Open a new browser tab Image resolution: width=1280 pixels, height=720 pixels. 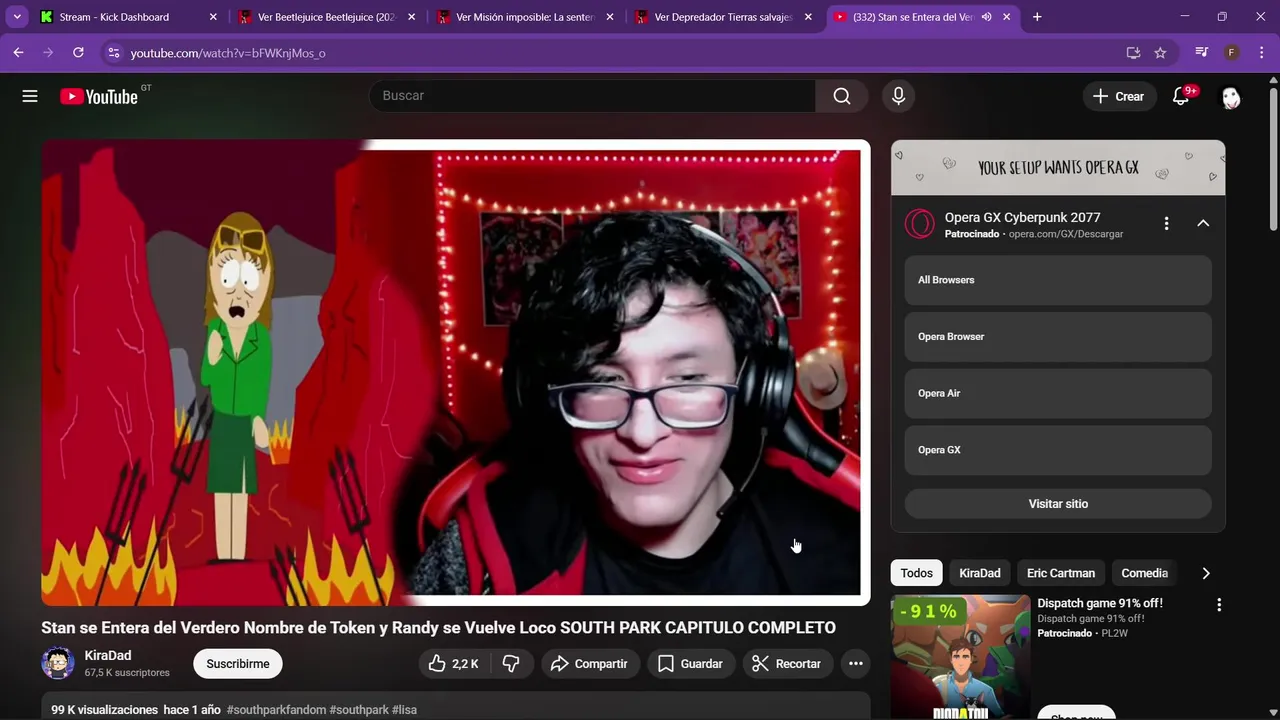coord(1037,17)
